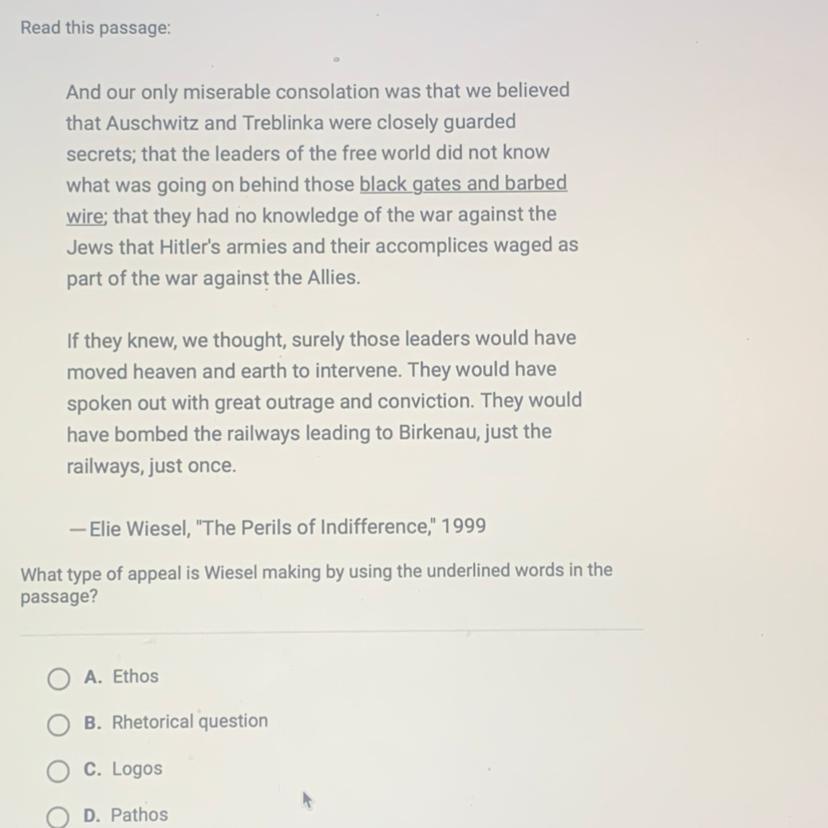The height and width of the screenshot is (828, 828).
Task: Click the letter B option marker
Action: (x=92, y=723)
